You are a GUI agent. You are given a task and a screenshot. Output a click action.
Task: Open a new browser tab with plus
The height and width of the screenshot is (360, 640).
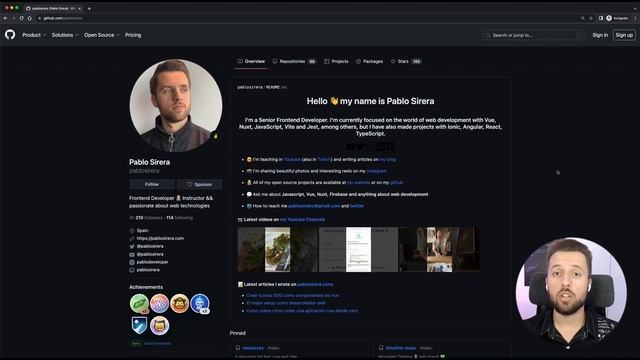tap(89, 8)
